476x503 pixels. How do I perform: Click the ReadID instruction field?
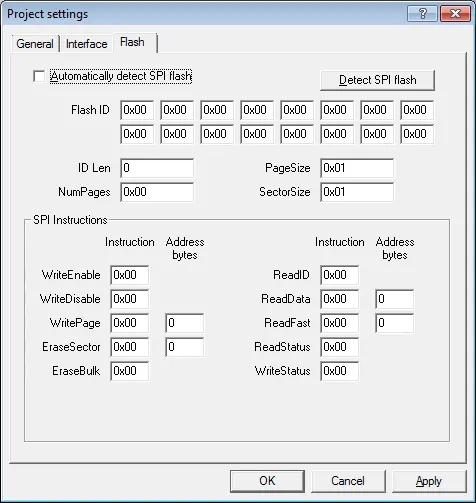(340, 275)
